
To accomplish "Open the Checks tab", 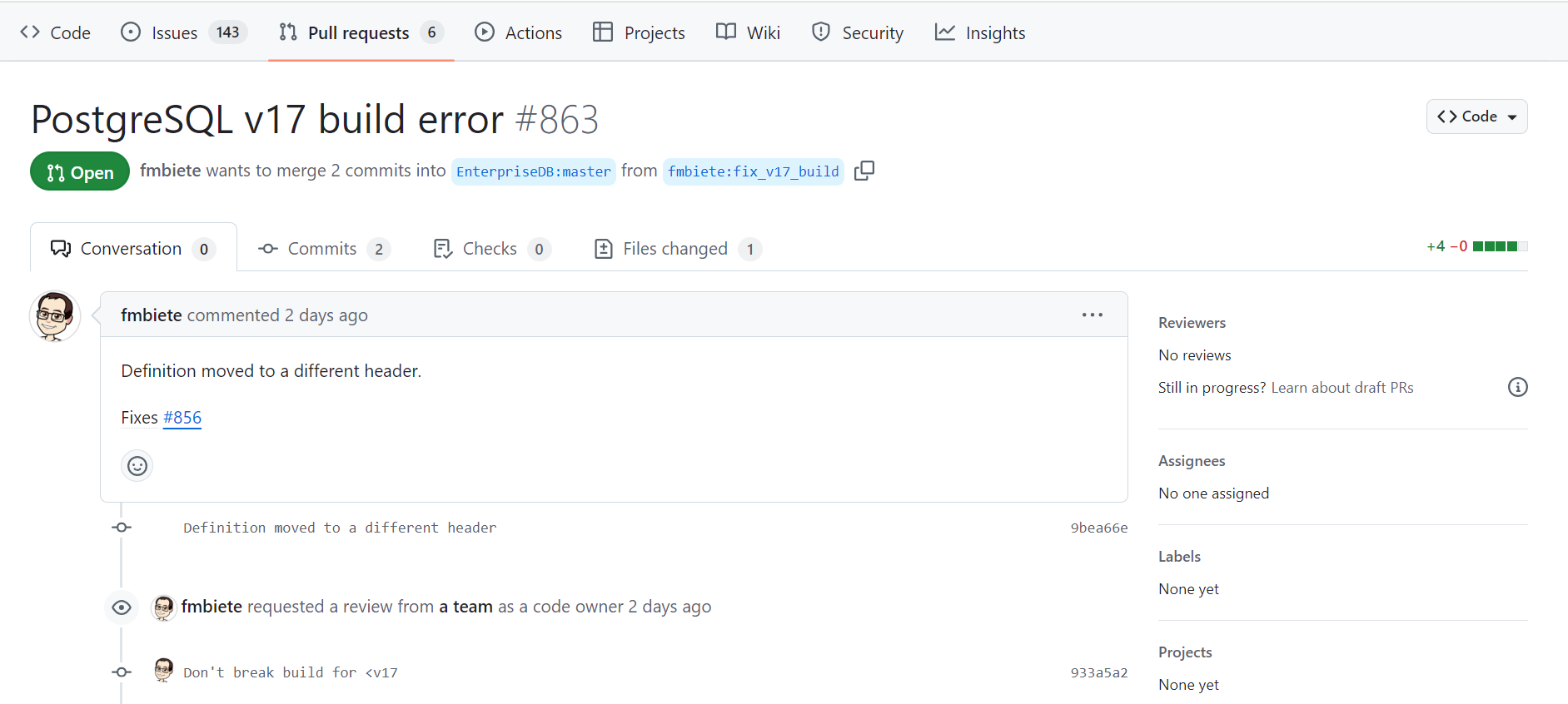I will point(492,249).
